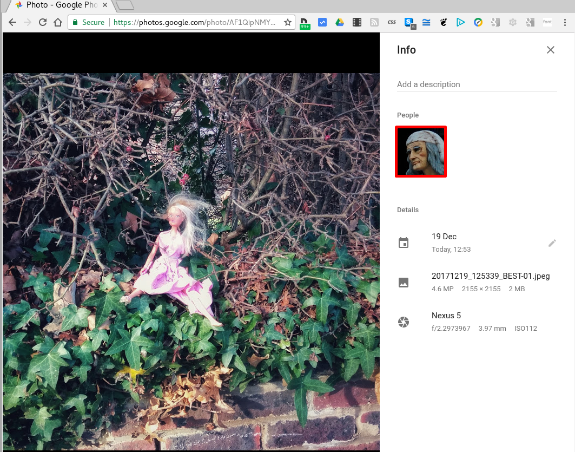Open a new browser tab
The image size is (575, 452).
coord(125,5)
